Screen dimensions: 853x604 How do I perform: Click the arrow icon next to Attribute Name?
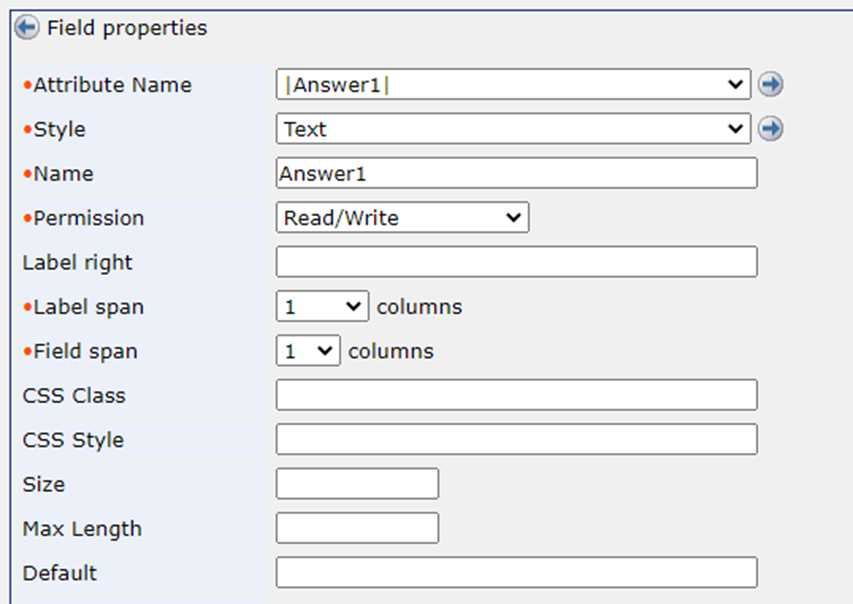pyautogui.click(x=770, y=85)
